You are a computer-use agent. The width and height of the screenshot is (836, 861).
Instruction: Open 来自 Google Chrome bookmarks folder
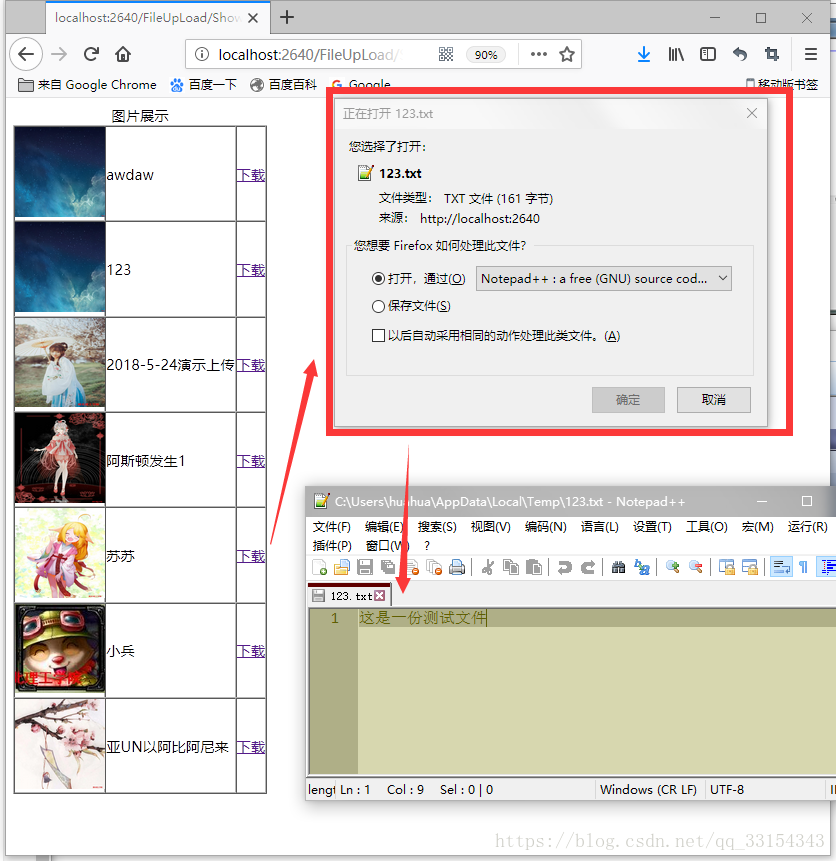(87, 85)
